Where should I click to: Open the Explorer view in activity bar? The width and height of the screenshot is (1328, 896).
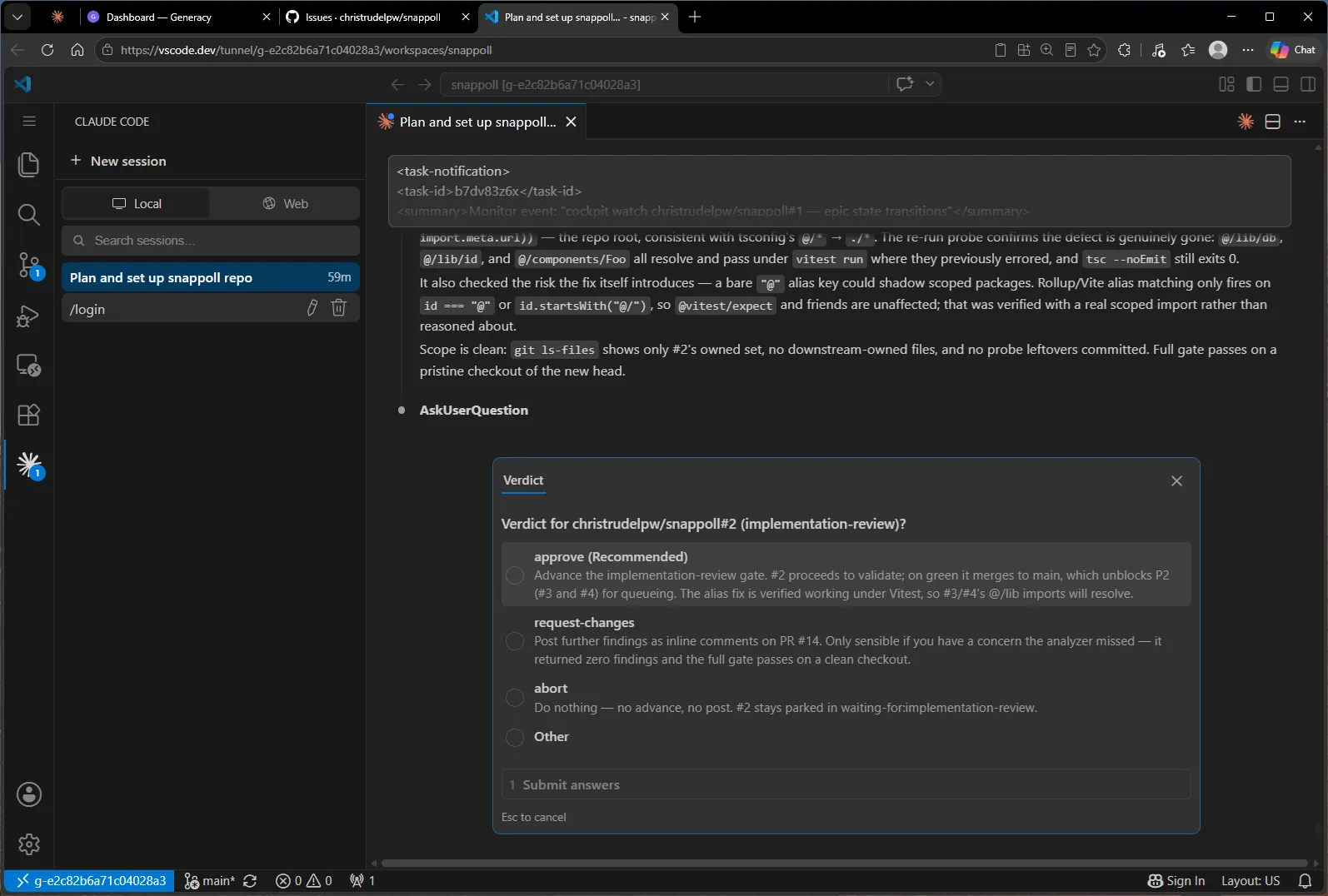click(x=29, y=164)
